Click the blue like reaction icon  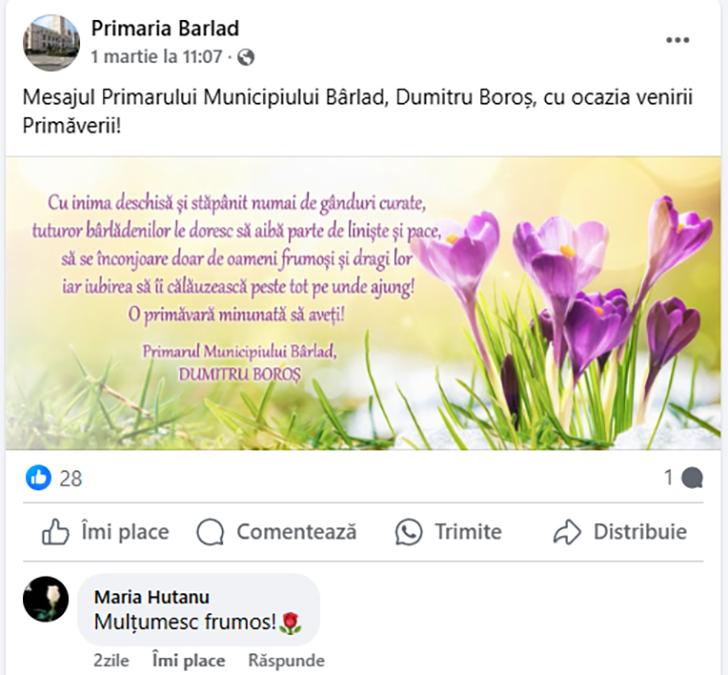39,477
